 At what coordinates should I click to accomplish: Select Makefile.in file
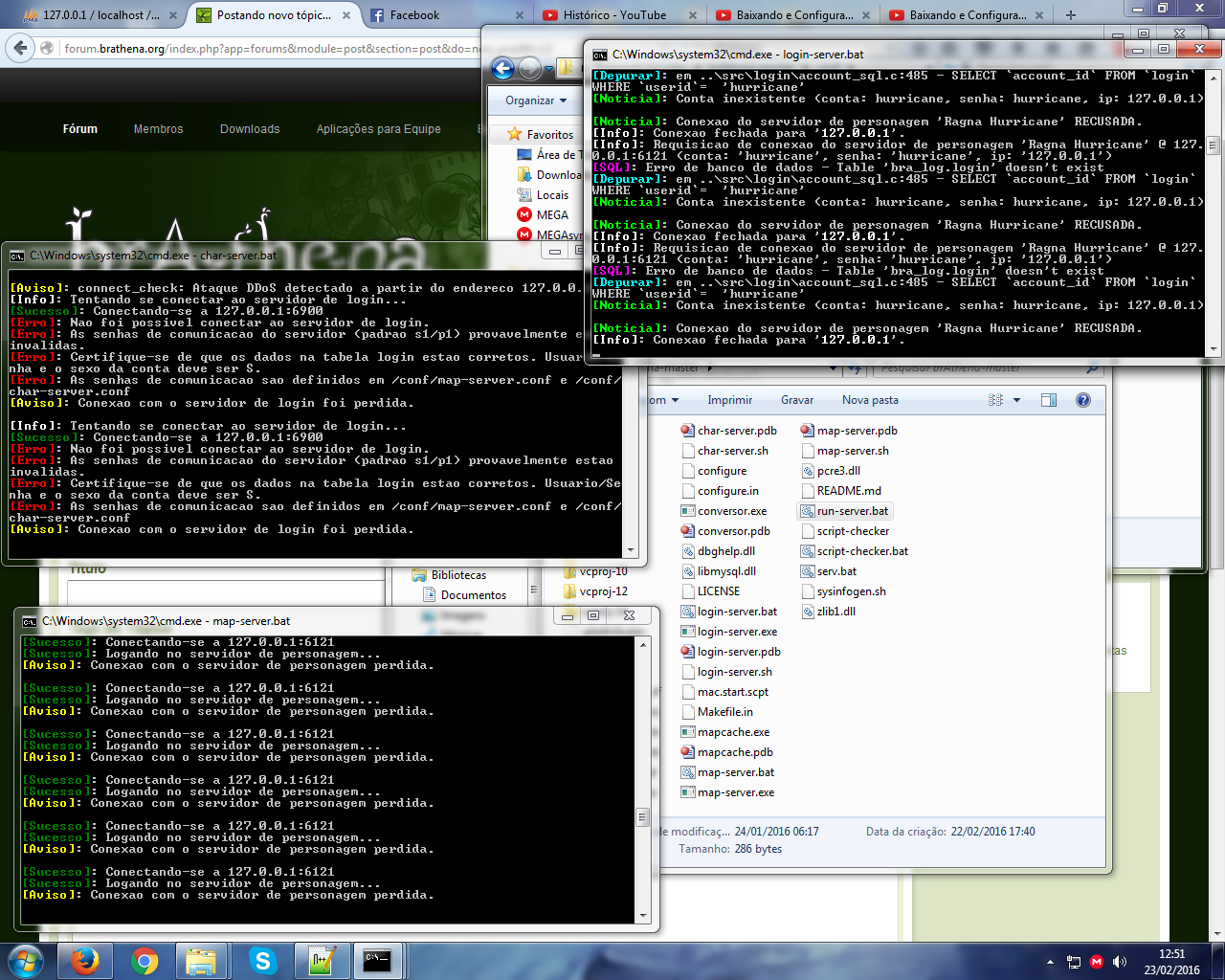[718, 712]
